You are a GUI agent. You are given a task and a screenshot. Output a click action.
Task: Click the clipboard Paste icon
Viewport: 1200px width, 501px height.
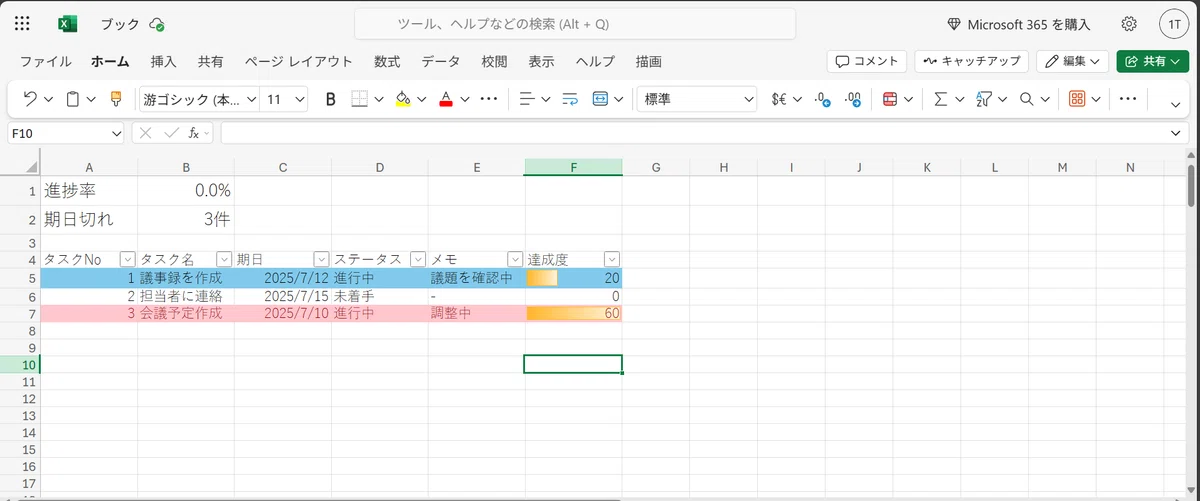(x=73, y=99)
